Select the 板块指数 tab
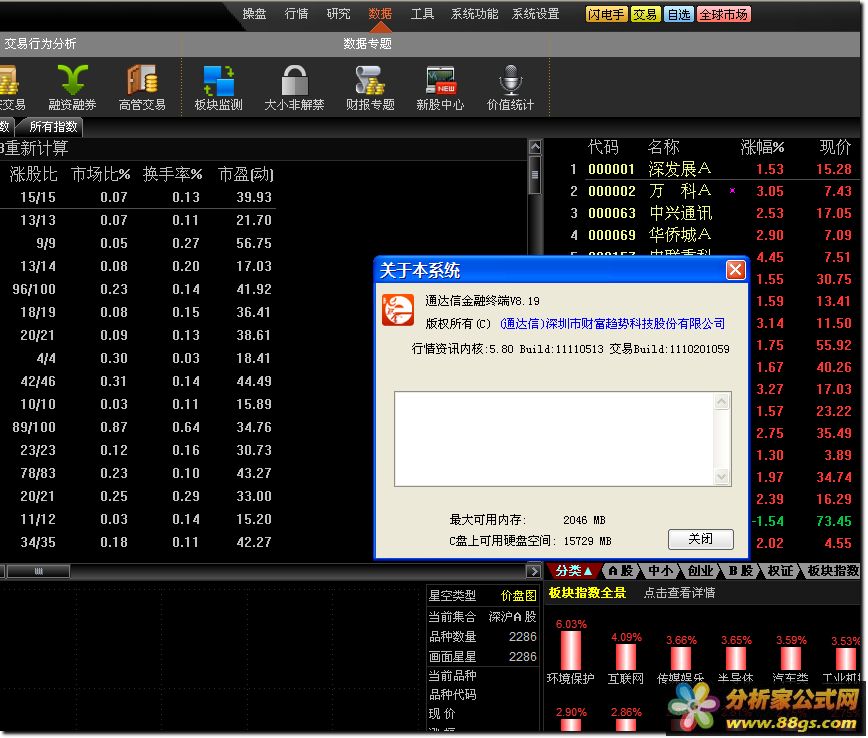868x738 pixels. [833, 571]
